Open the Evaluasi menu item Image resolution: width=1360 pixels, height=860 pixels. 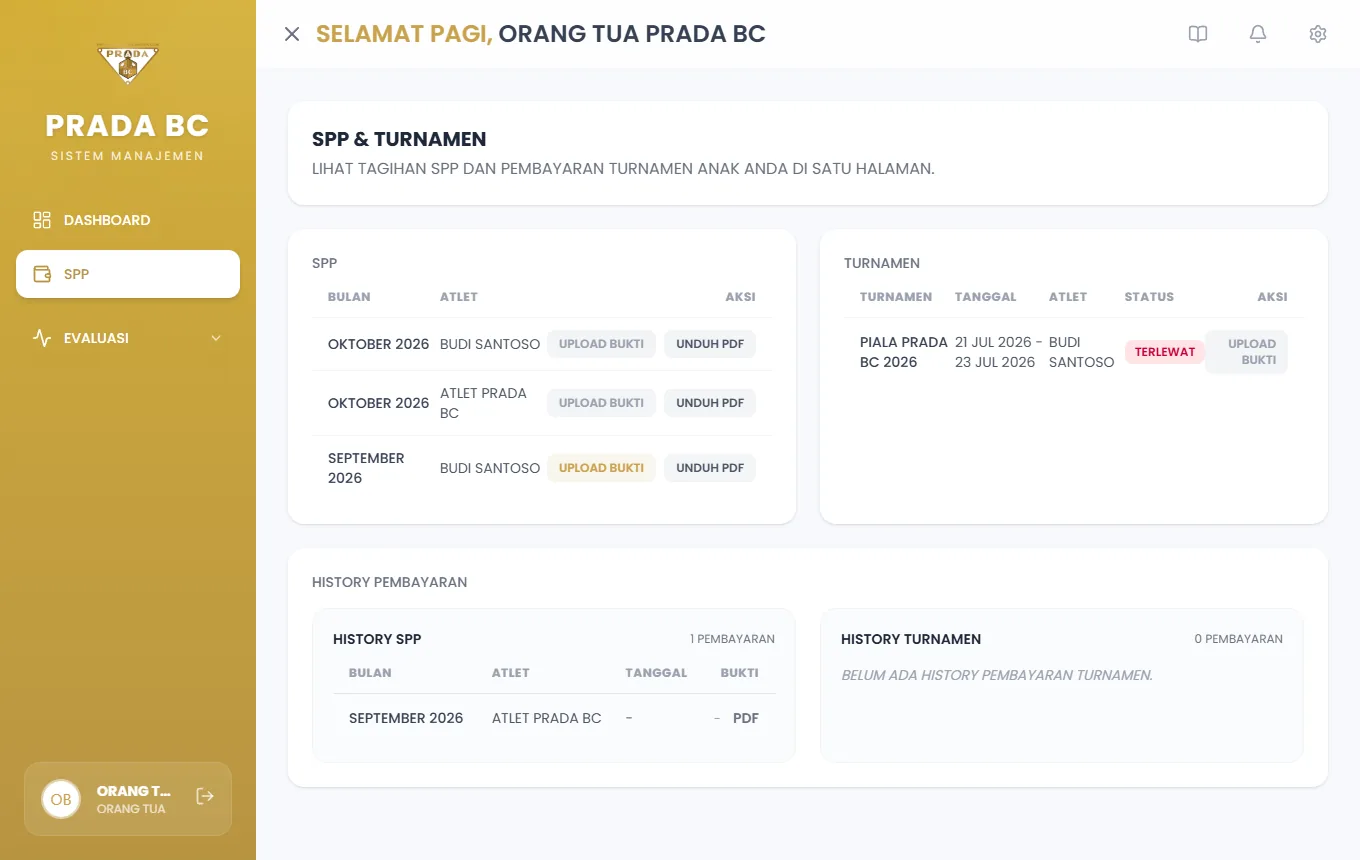(x=128, y=338)
